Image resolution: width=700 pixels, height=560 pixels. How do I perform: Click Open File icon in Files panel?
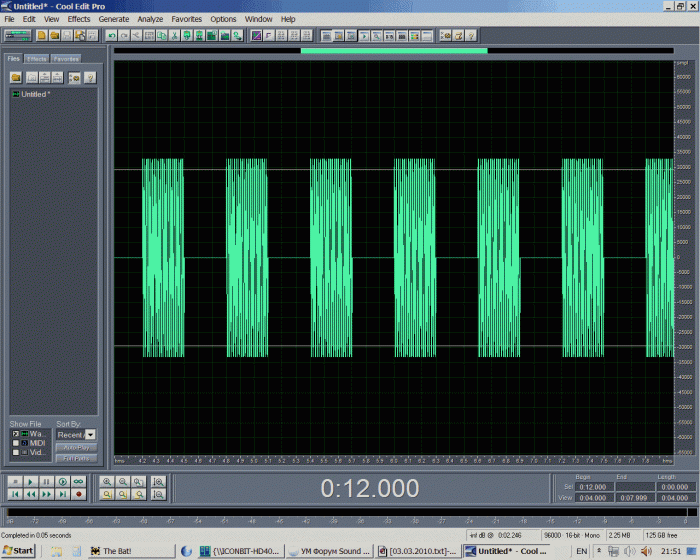pyautogui.click(x=16, y=78)
